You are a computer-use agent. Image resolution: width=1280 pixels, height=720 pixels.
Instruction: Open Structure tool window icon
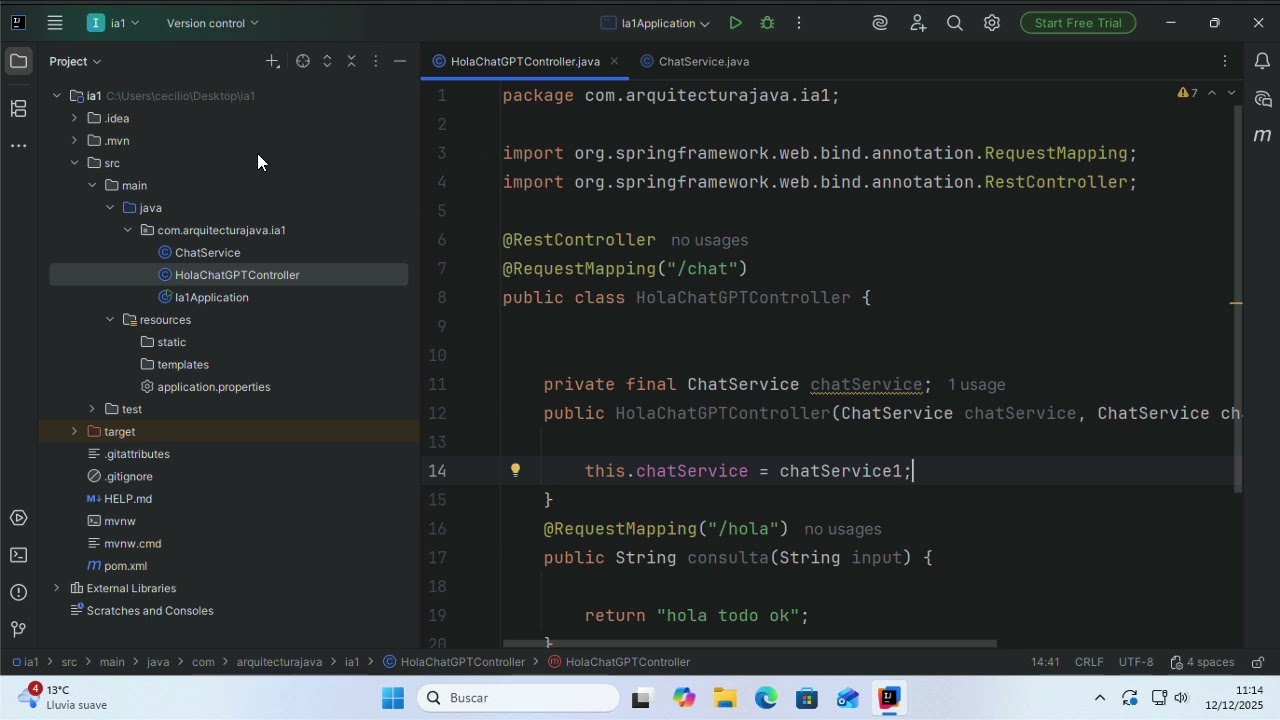18,108
